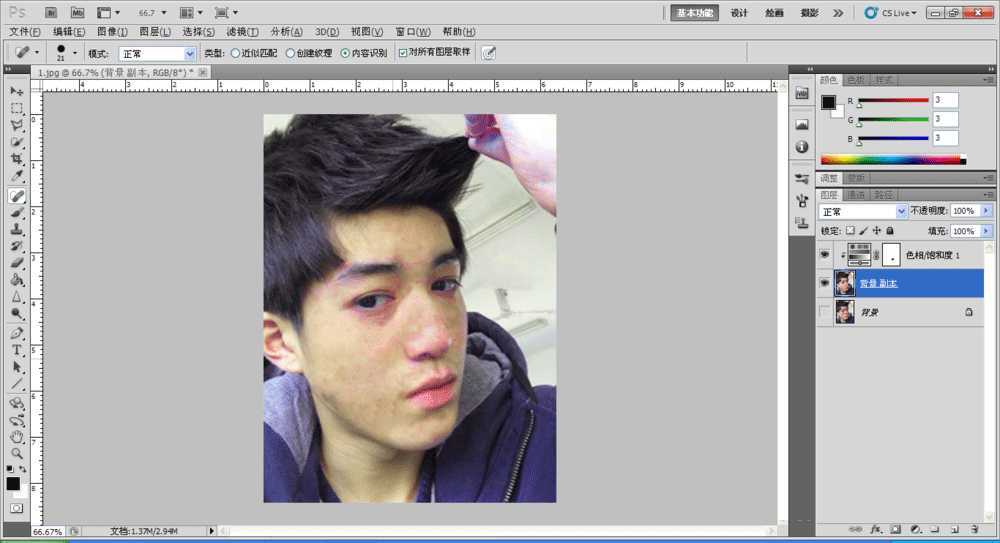Click the color spectrum ramp bar
This screenshot has width=1000, height=543.
890,159
